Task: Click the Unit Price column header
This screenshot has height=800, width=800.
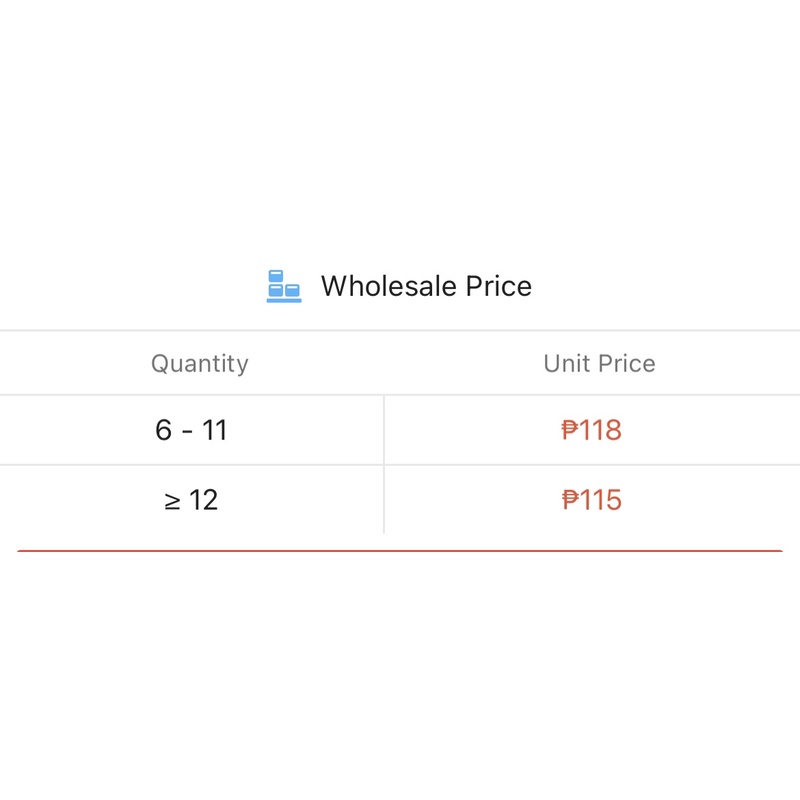Action: pyautogui.click(x=599, y=363)
